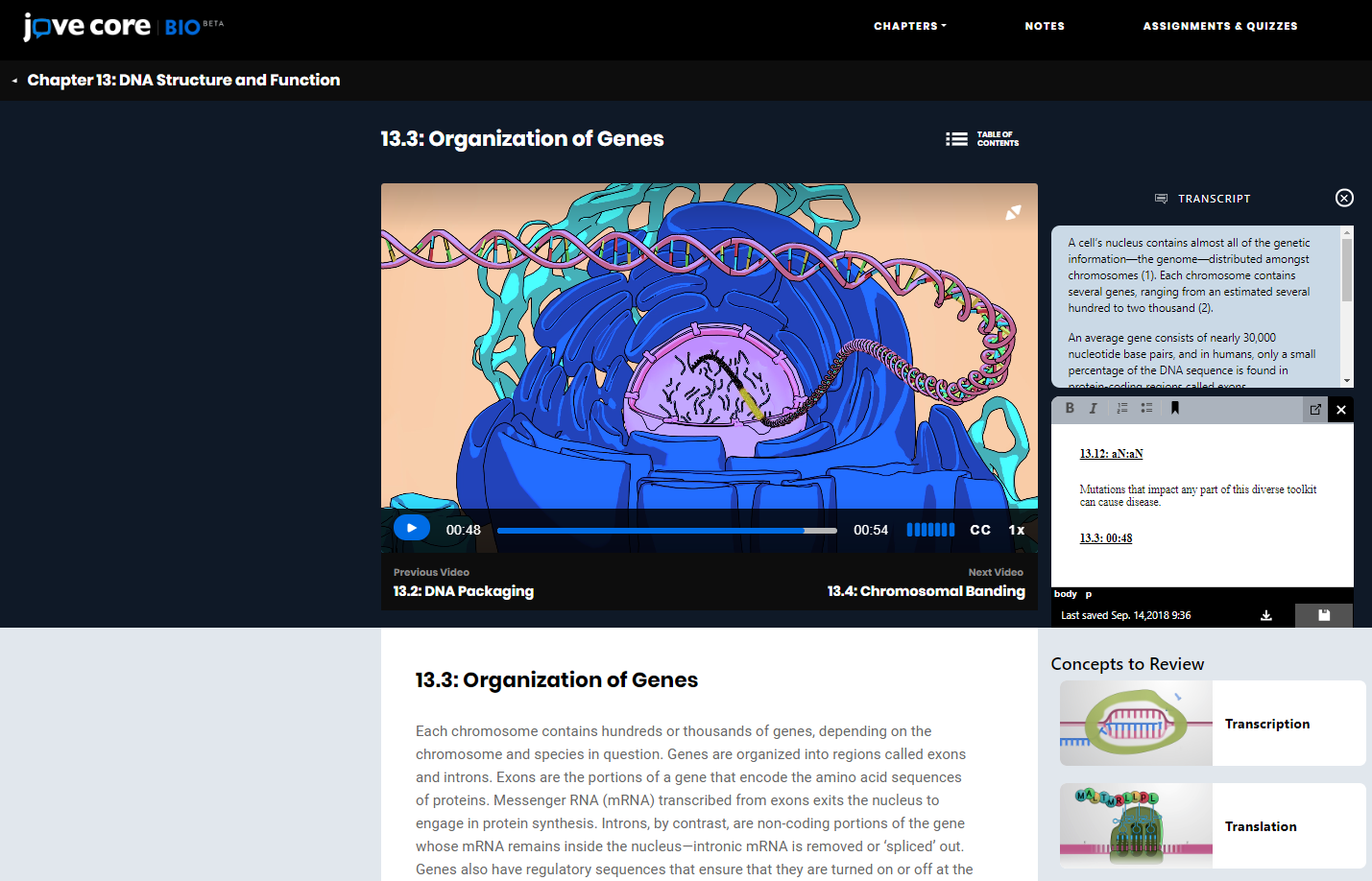Enter fullscreen using the expand icon
The width and height of the screenshot is (1372, 881).
1013,212
